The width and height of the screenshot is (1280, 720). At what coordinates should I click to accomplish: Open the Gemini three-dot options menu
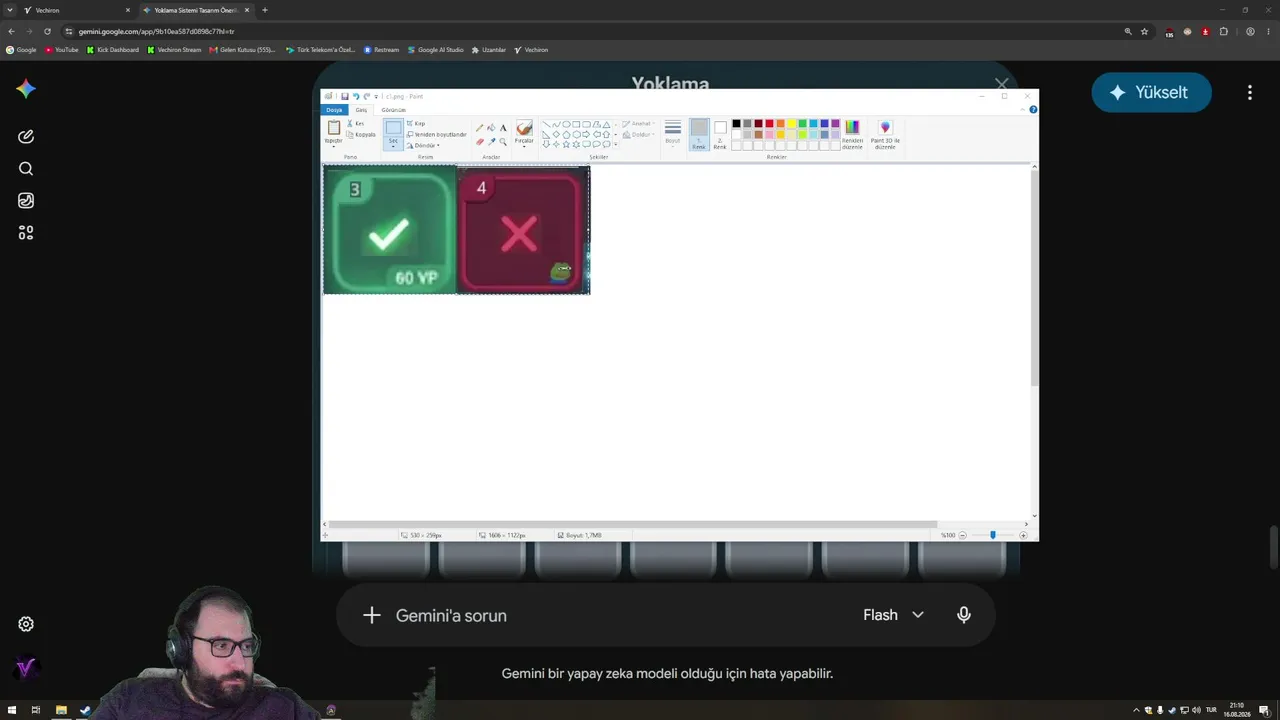click(x=1249, y=92)
